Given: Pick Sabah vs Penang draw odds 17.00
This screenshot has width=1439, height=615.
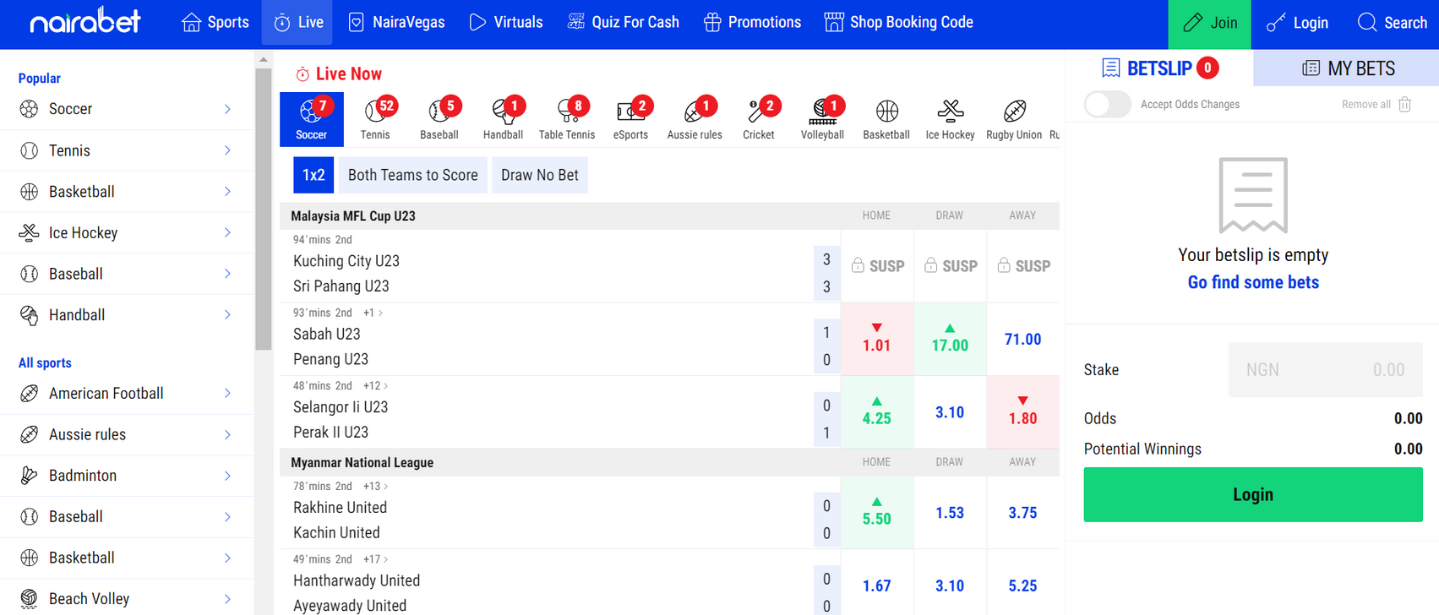Looking at the screenshot, I should coord(950,339).
